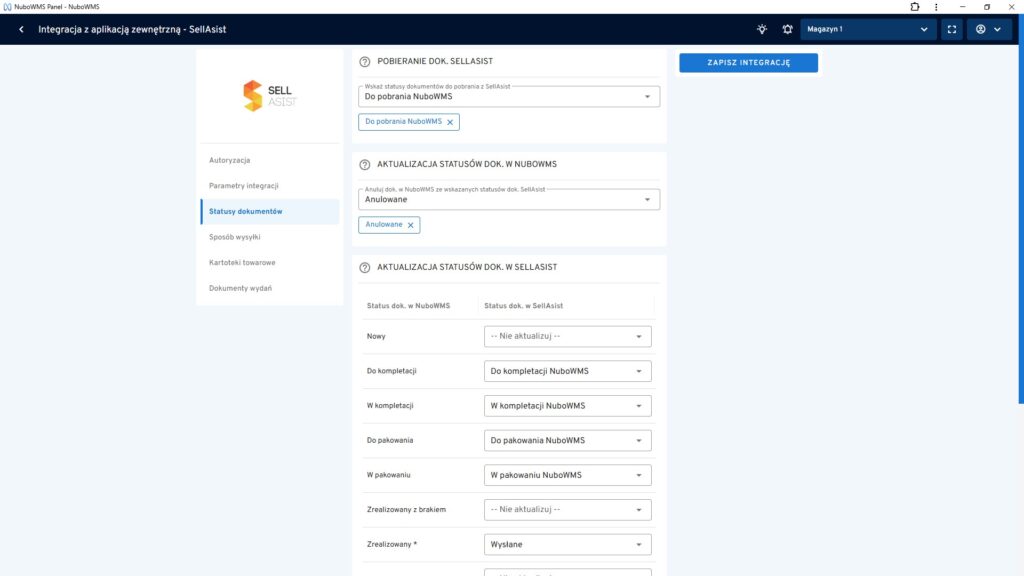
Task: Expand the 'Wysłane' dropdown for Zrealizowany
Action: click(x=567, y=545)
